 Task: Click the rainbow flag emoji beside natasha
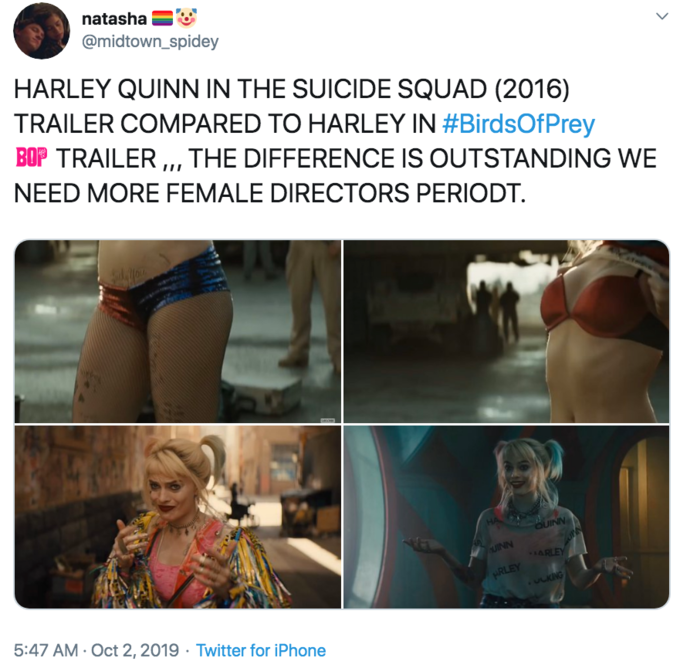[162, 19]
